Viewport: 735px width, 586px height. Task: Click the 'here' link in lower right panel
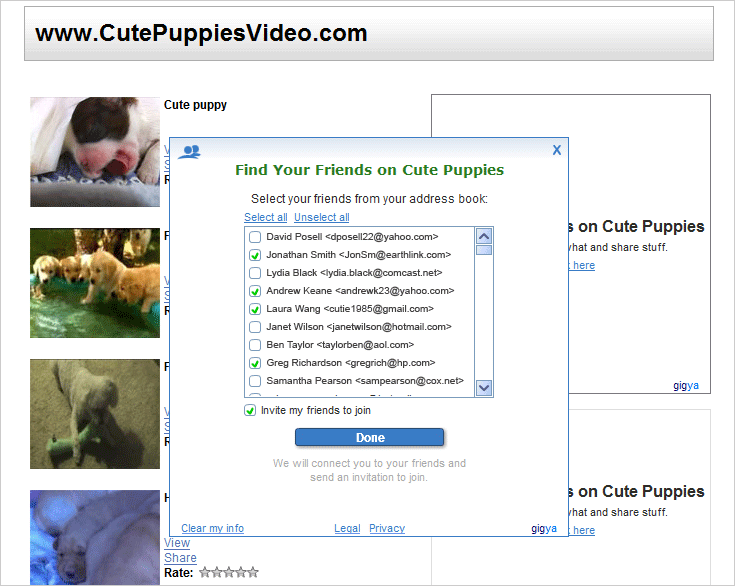click(x=584, y=530)
